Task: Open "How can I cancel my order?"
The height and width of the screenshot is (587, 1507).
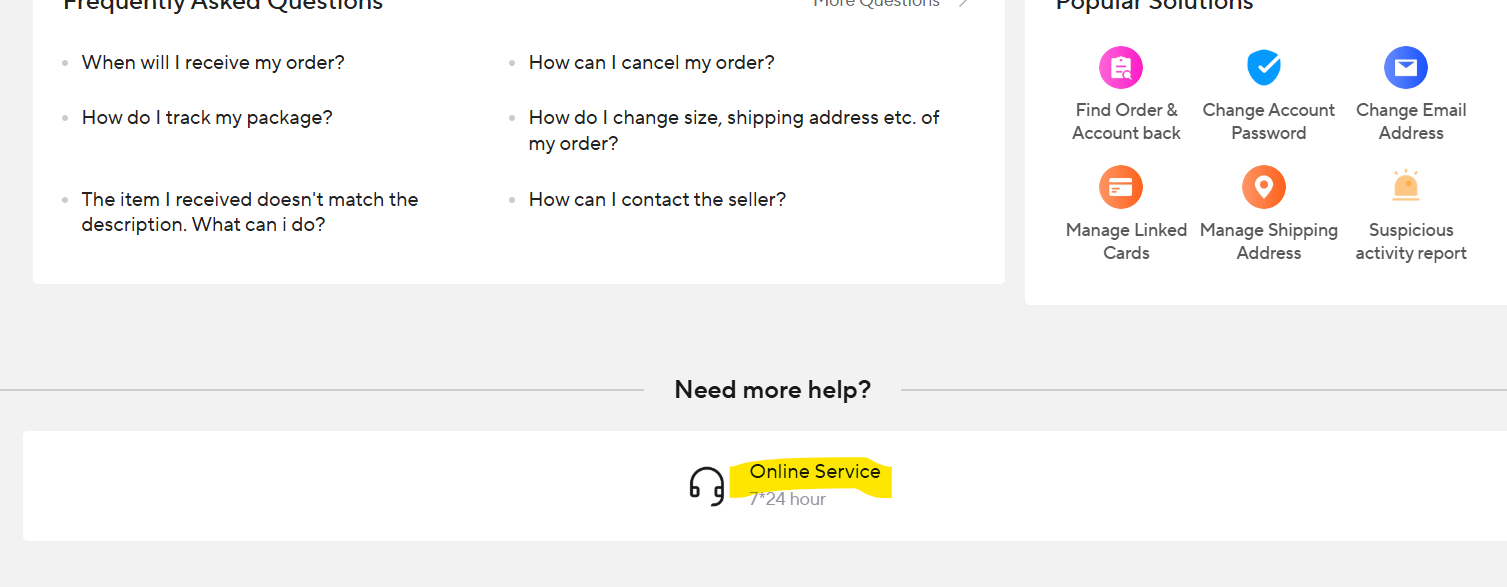Action: [x=651, y=63]
